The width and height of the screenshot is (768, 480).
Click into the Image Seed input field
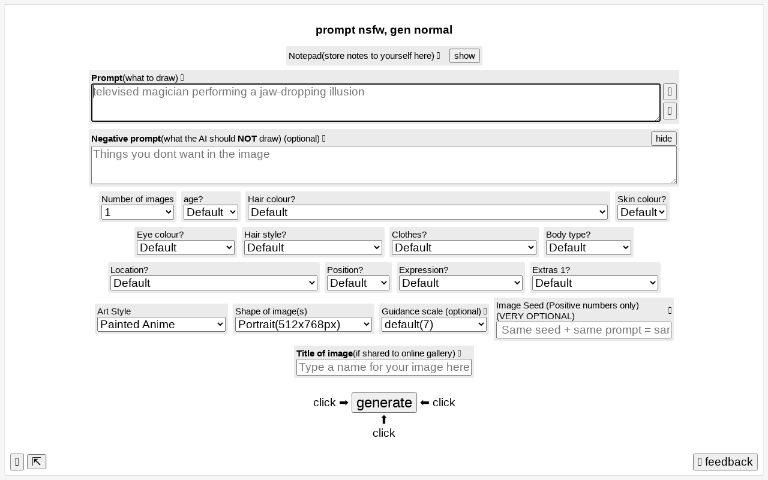point(584,330)
